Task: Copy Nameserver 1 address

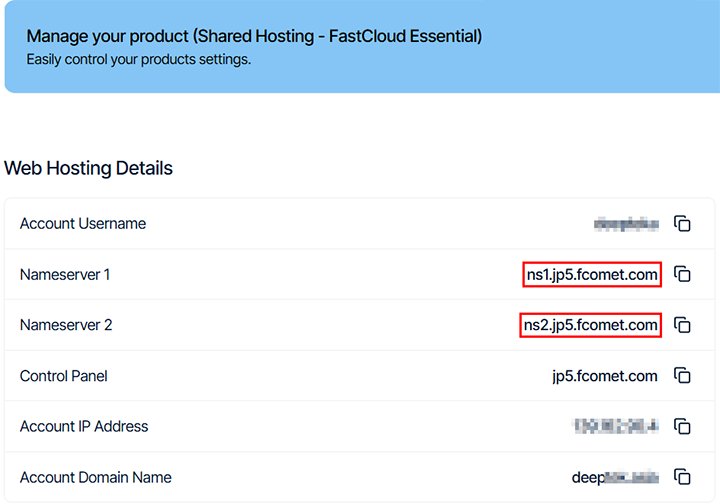Action: [x=682, y=274]
